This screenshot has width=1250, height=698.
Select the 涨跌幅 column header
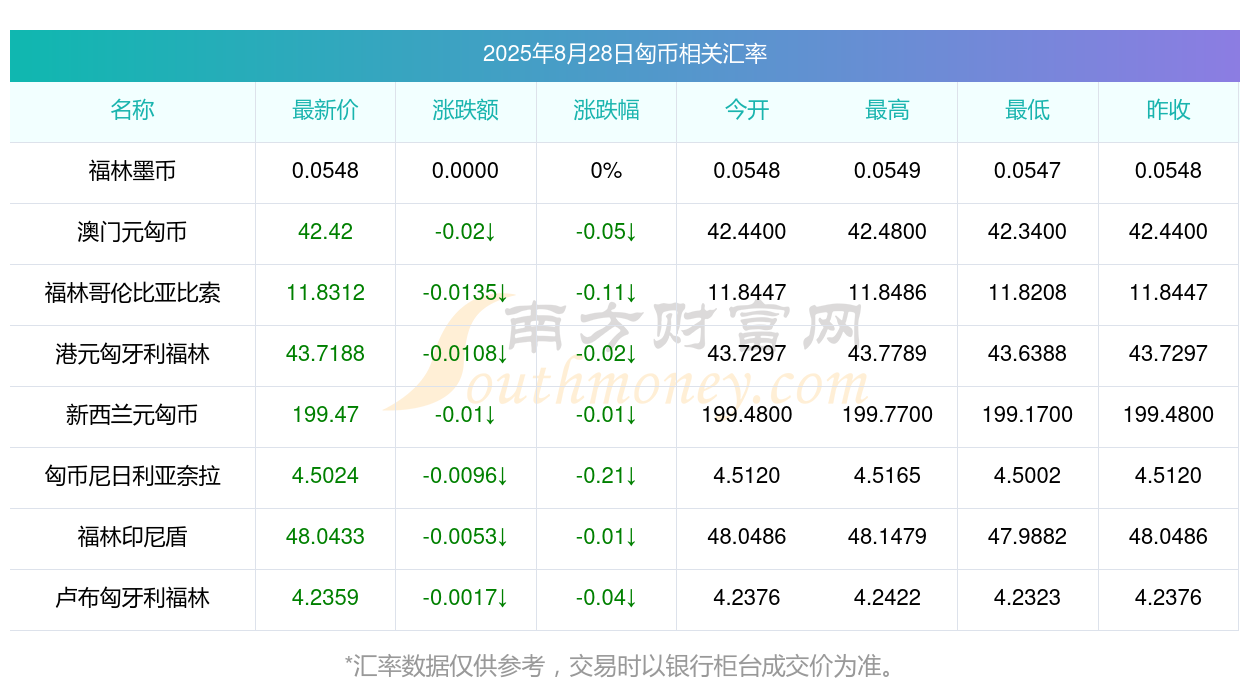pyautogui.click(x=606, y=110)
